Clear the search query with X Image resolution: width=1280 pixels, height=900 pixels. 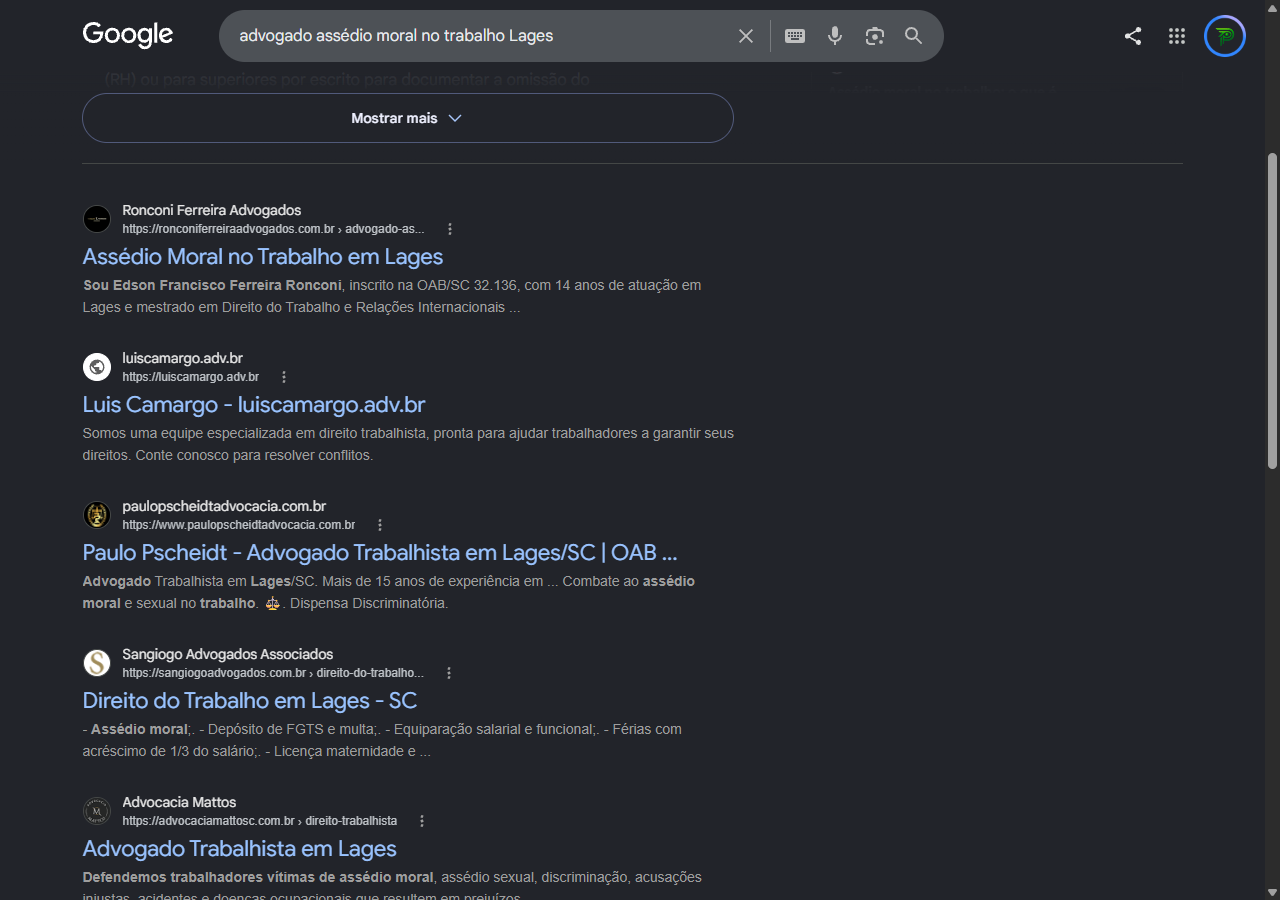[746, 36]
